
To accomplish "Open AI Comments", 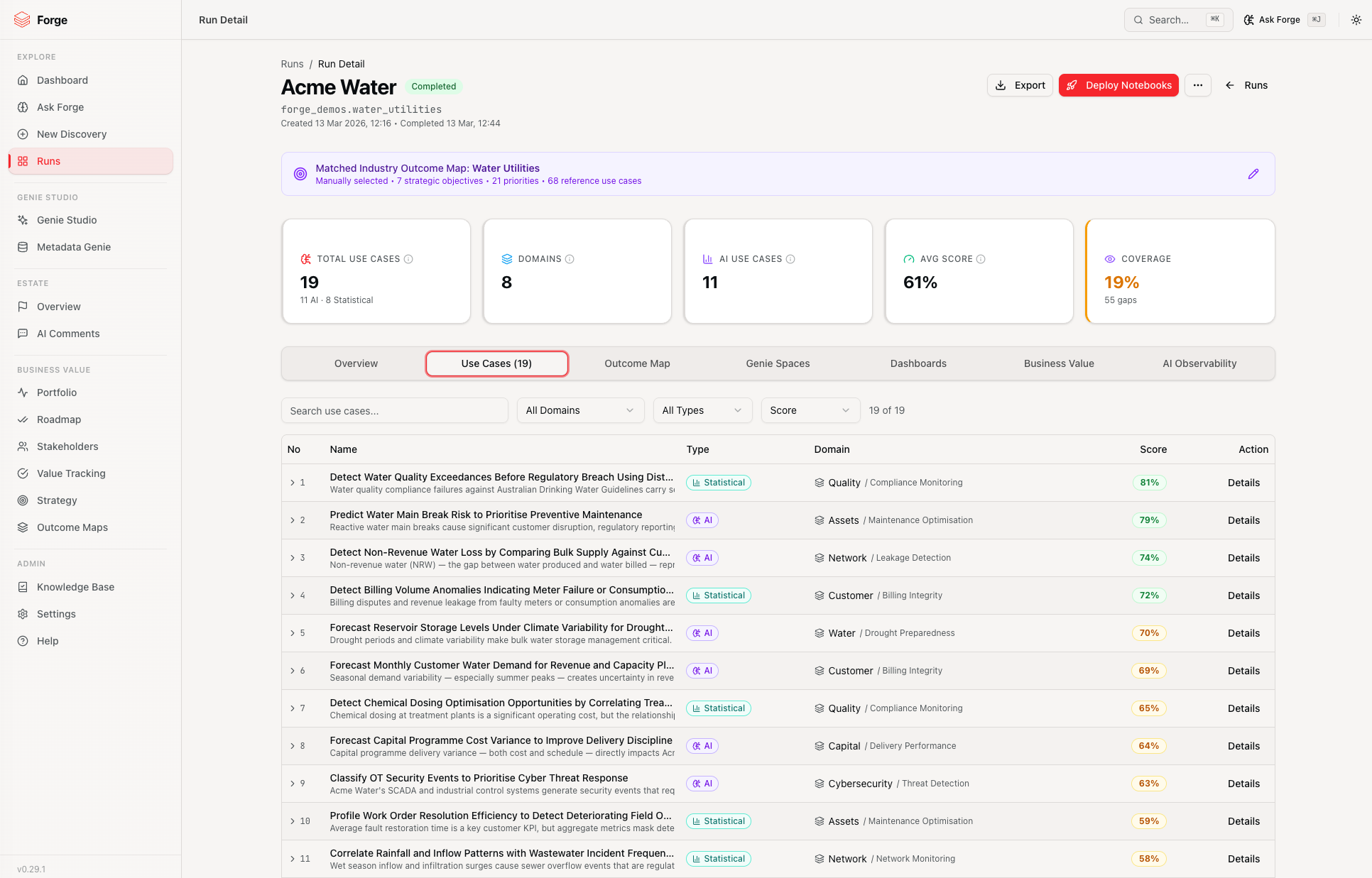I will [91, 334].
